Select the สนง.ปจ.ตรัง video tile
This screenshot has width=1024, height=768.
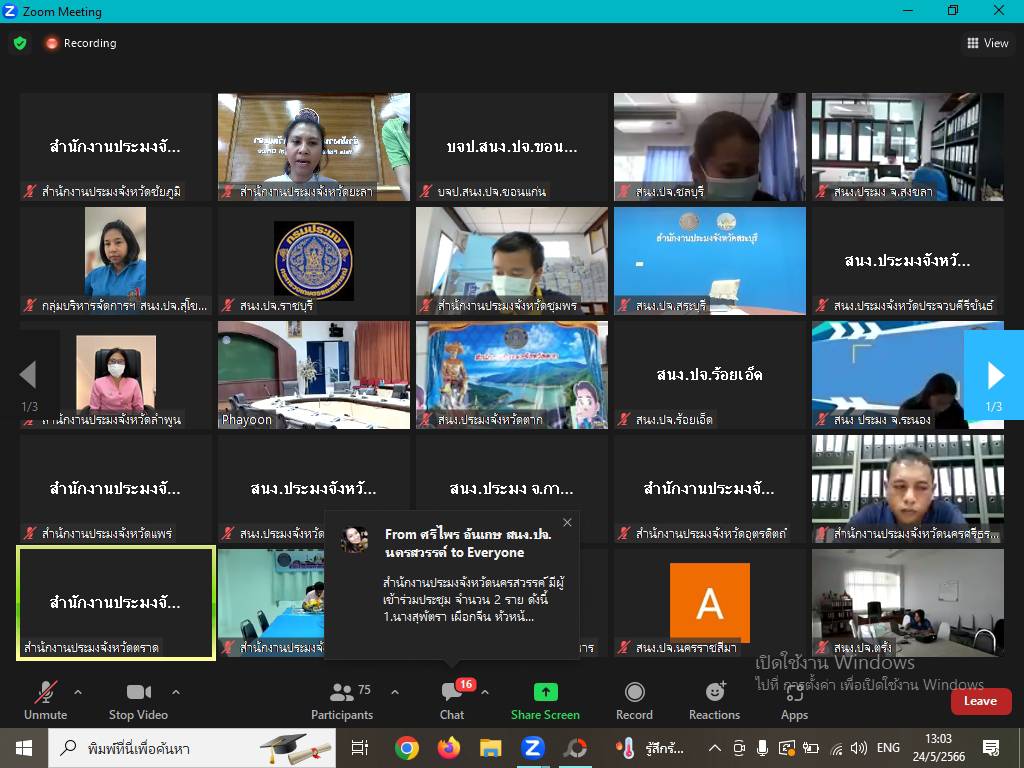click(908, 603)
